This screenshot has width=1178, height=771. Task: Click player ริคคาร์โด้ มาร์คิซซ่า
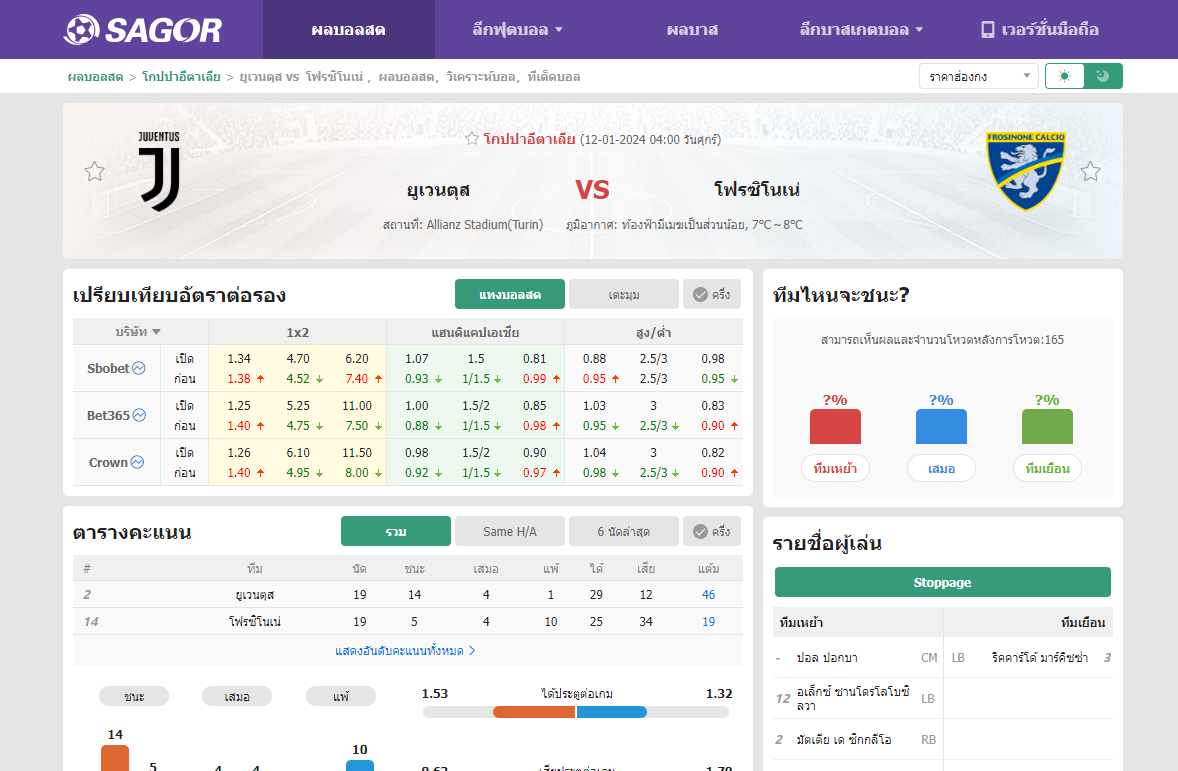click(x=1039, y=658)
